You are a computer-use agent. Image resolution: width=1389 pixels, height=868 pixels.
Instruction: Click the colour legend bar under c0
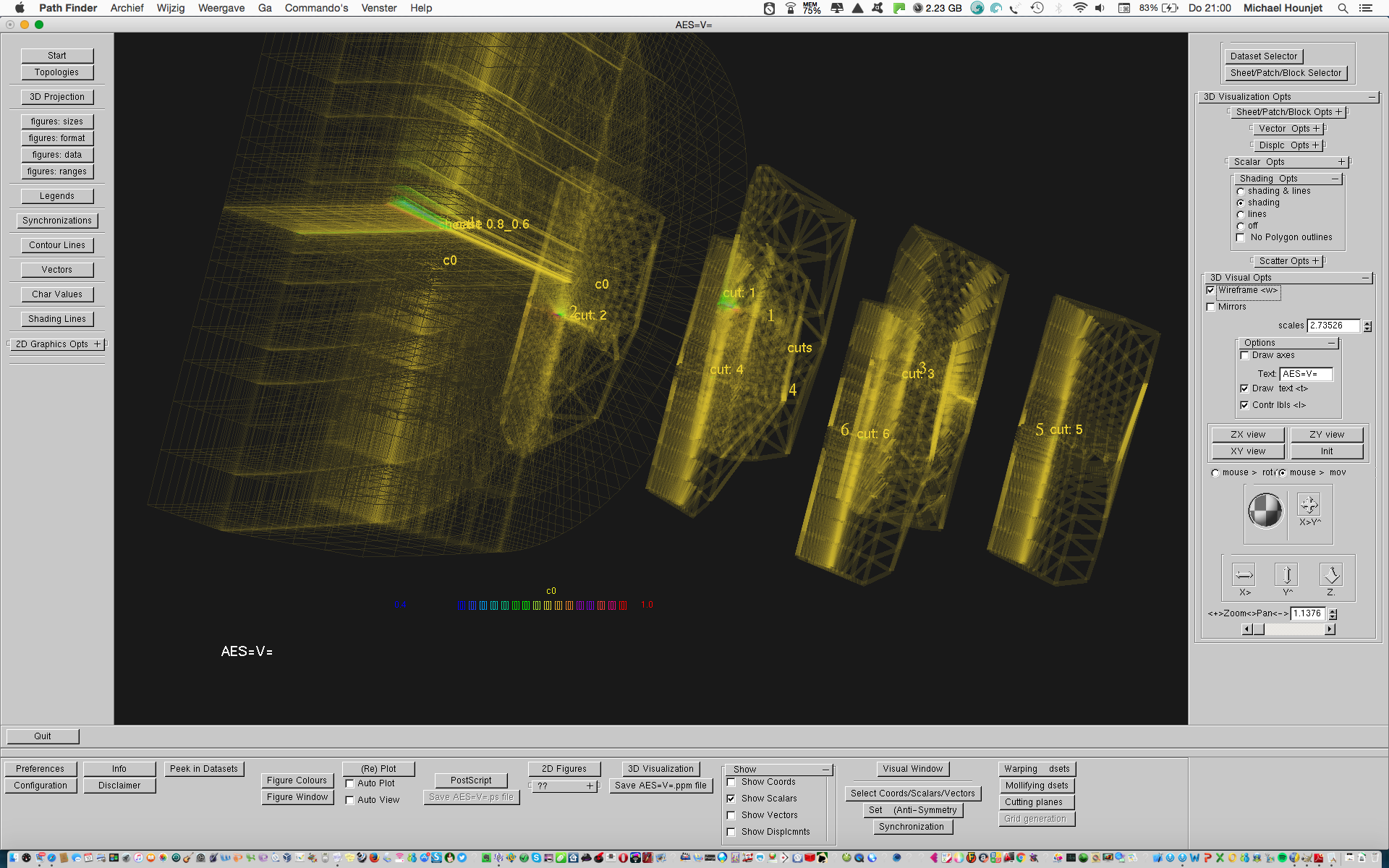[x=543, y=605]
